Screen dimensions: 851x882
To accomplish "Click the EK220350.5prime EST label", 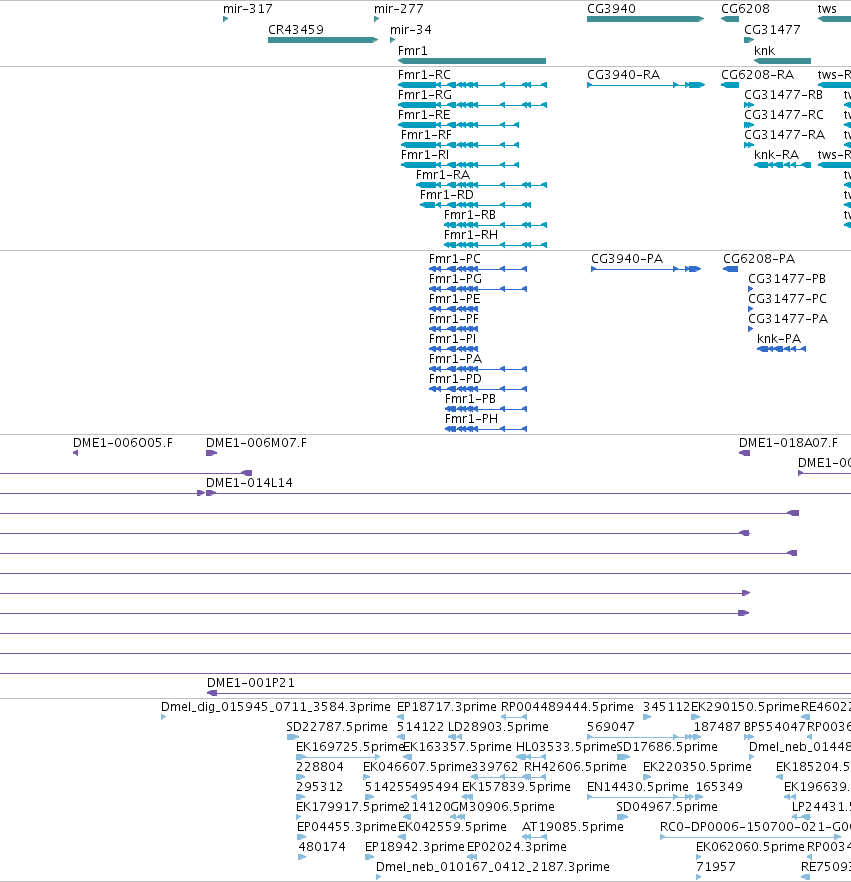I will click(697, 767).
